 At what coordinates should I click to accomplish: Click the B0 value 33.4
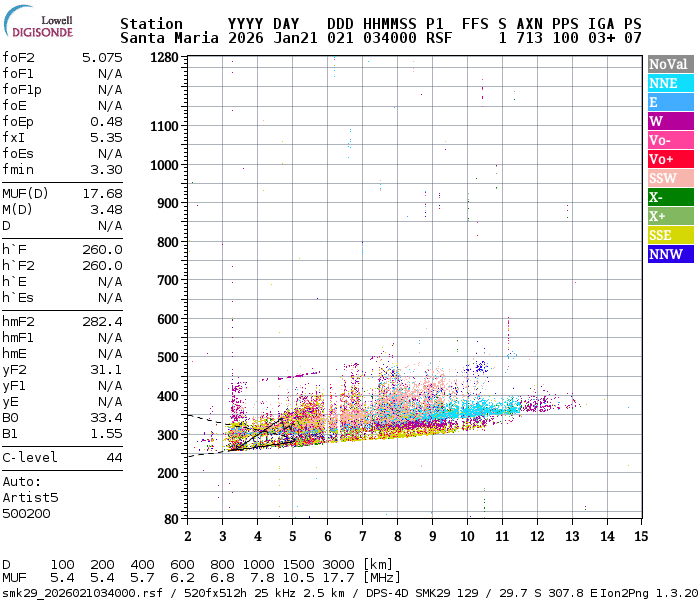pyautogui.click(x=106, y=417)
